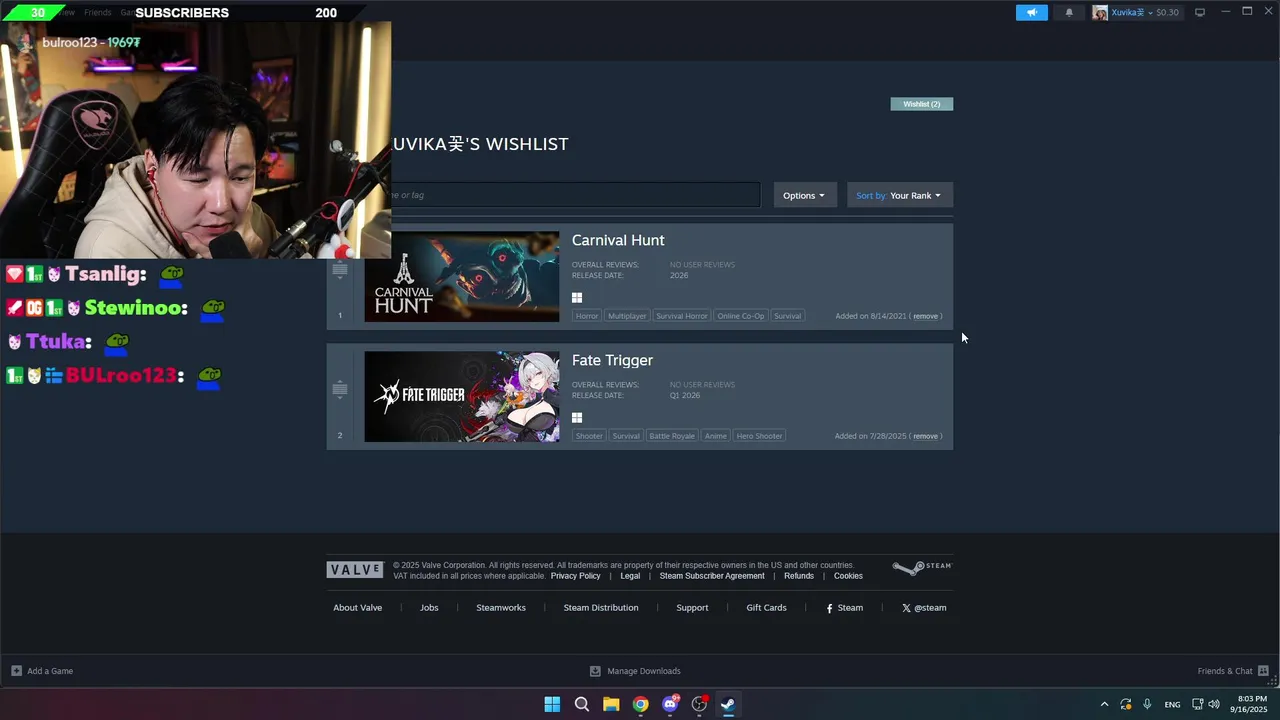Click Carnival Hunt rank number 1

click(340, 315)
